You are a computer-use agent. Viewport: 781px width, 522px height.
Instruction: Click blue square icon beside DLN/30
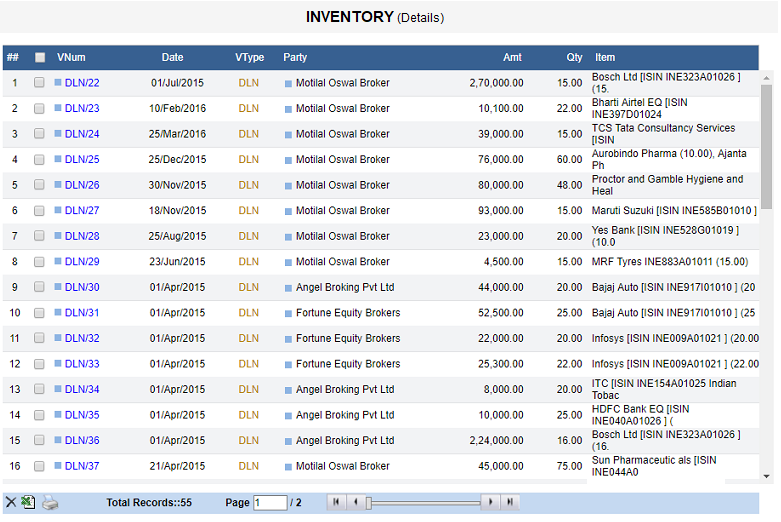58,286
